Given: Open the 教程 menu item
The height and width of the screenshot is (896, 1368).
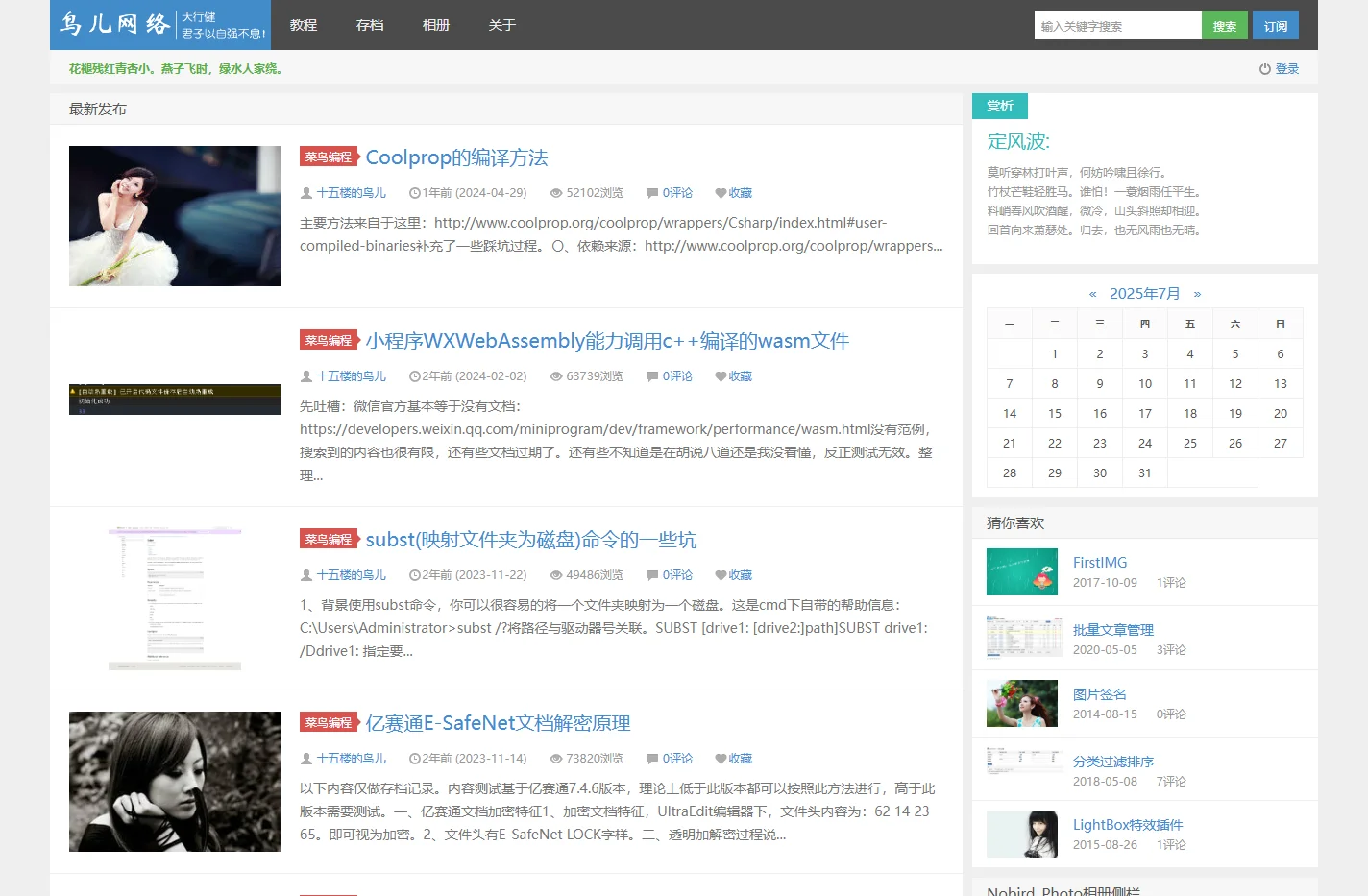Looking at the screenshot, I should [304, 25].
